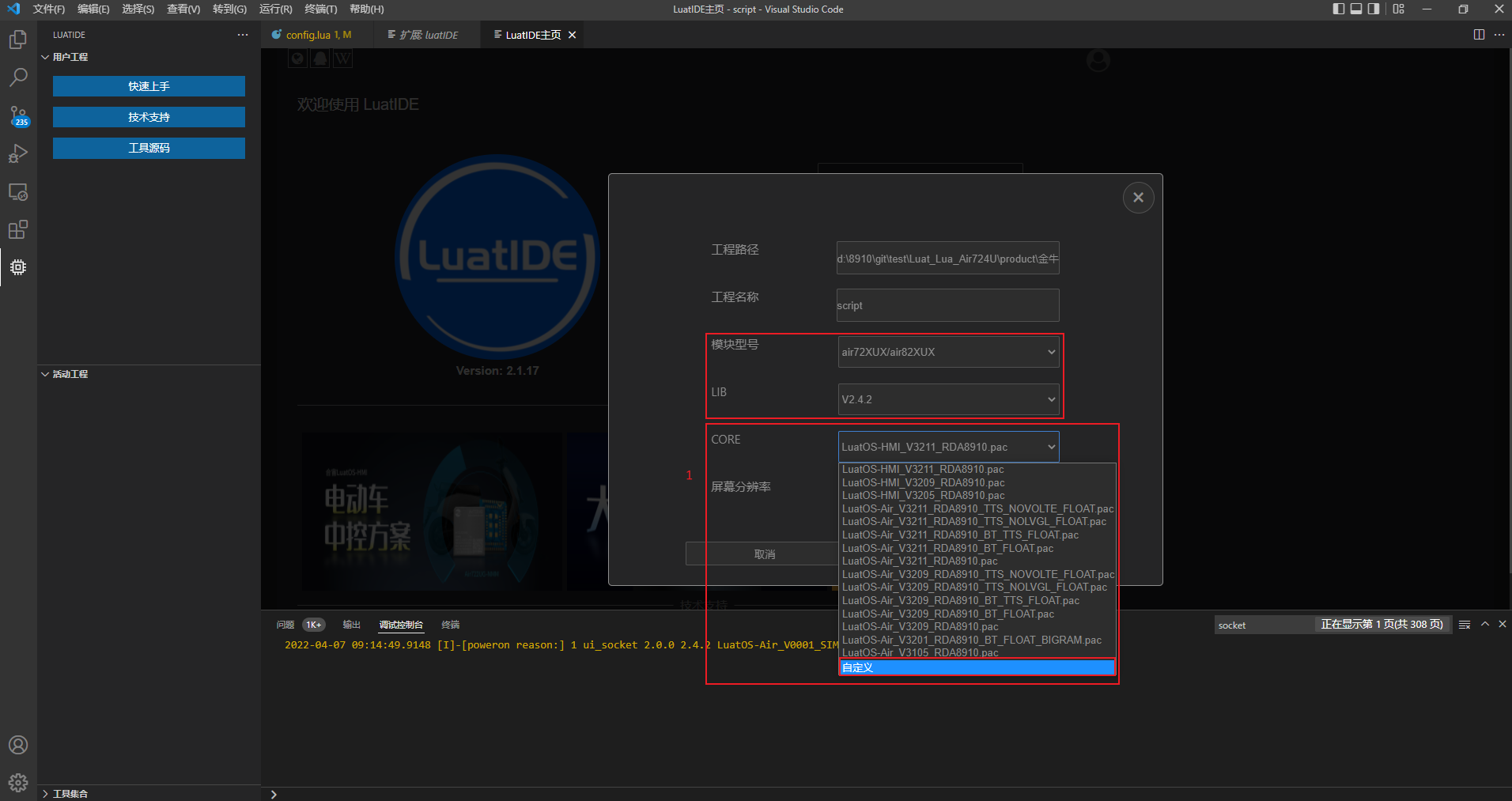Open the 编辑(E) menu
Viewport: 1512px width, 801px height.
93,9
